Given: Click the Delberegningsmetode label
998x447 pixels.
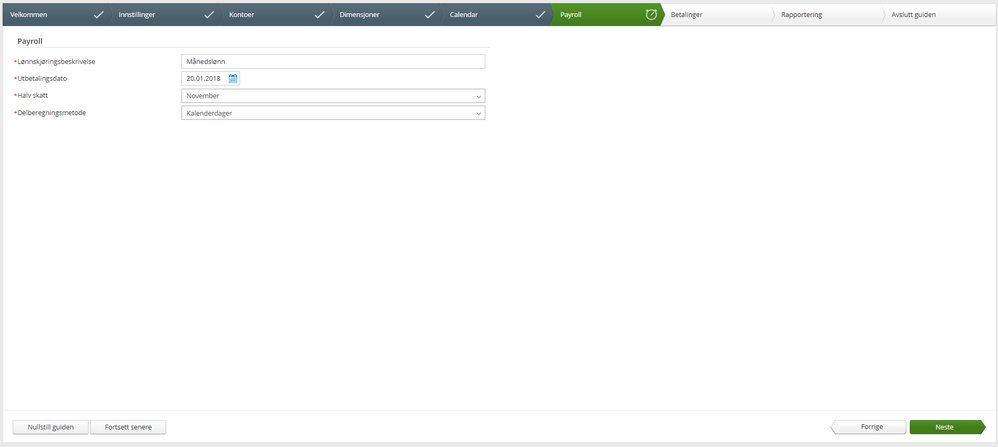Looking at the screenshot, I should (52, 113).
